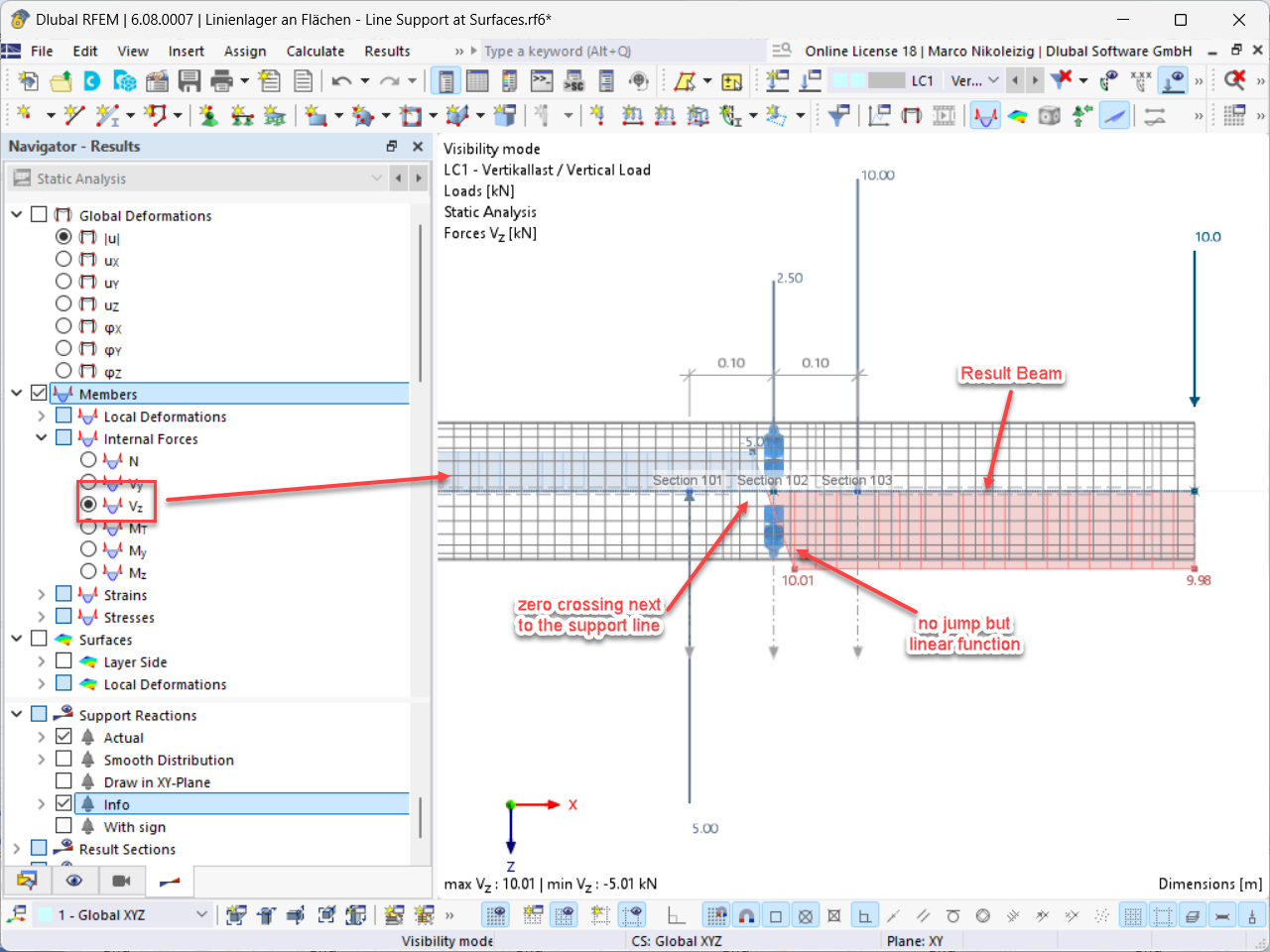Screen dimensions: 1270x952
Task: Open the Results menu
Action: click(386, 51)
